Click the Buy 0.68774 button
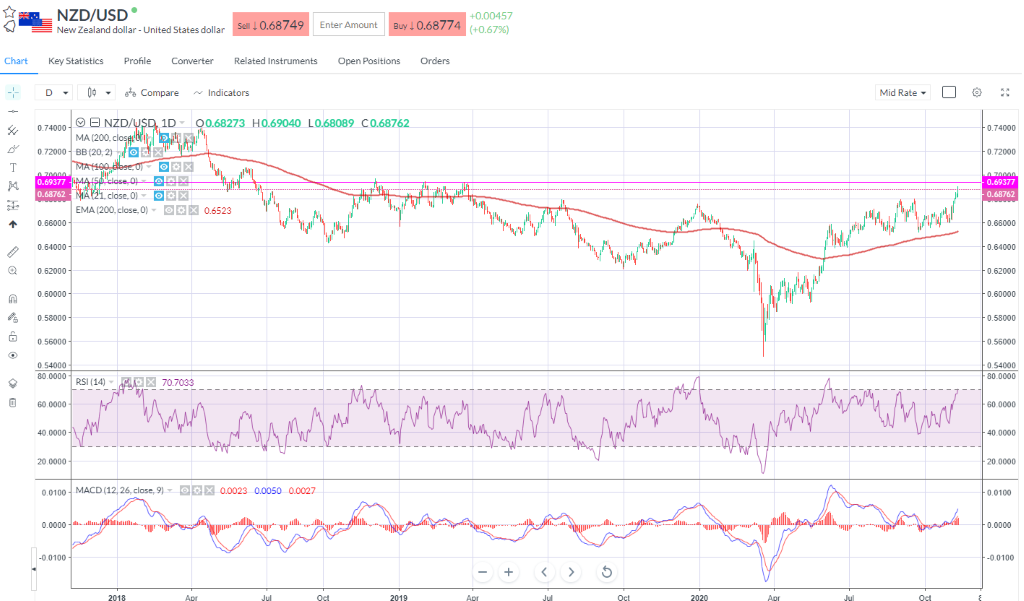The height and width of the screenshot is (601, 1024). 427,24
